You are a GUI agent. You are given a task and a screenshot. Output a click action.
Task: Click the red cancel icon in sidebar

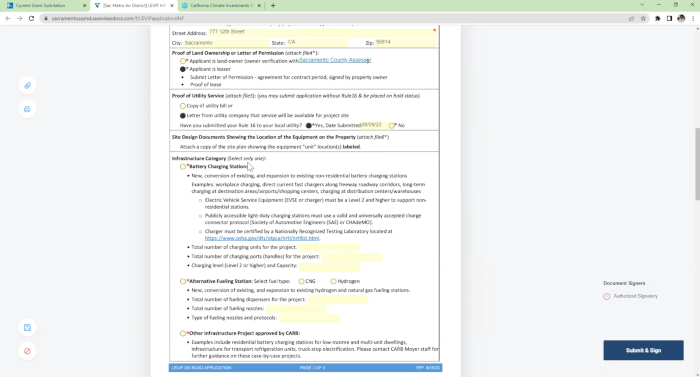(x=27, y=351)
